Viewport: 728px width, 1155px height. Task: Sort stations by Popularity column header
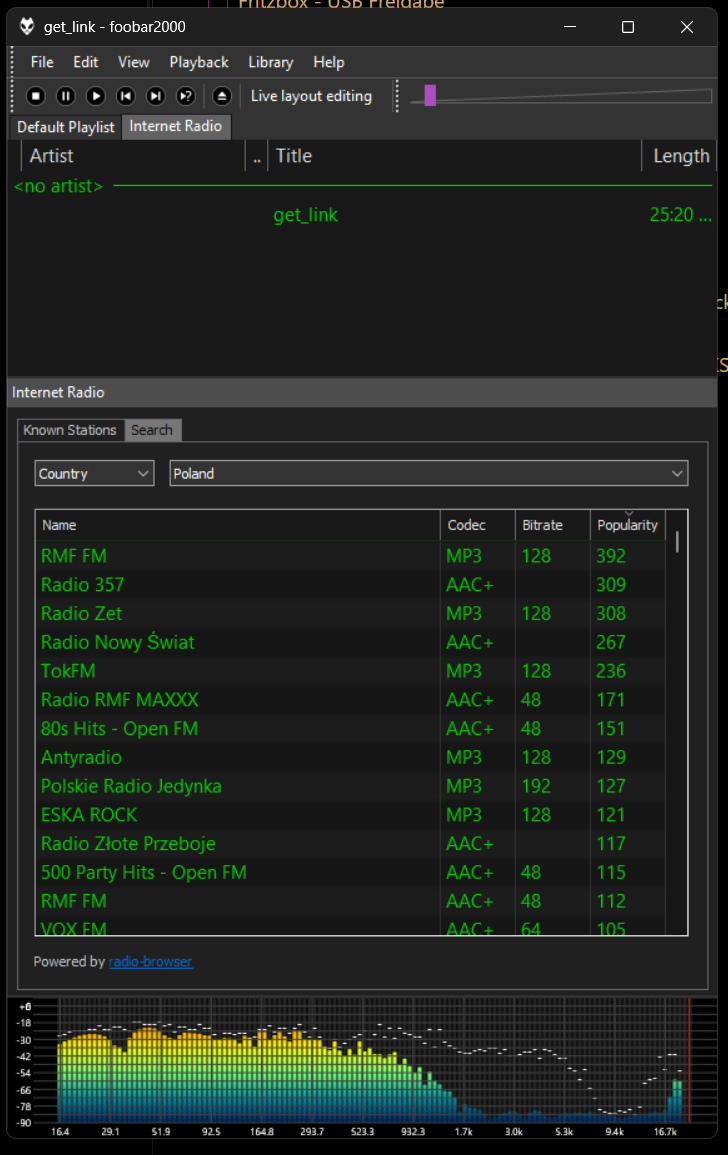tap(627, 525)
